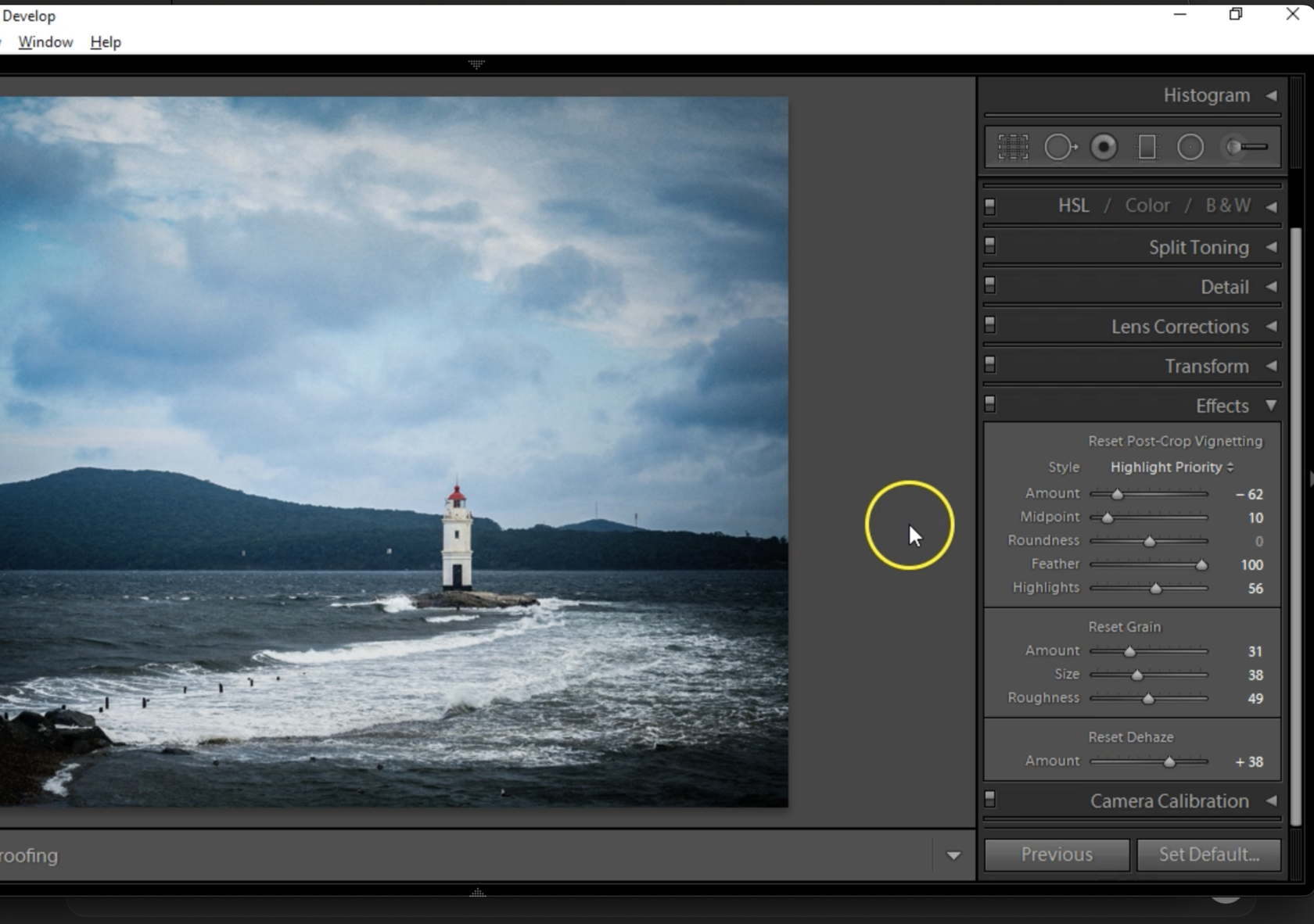The image size is (1314, 924).
Task: Open the Help menu
Action: click(x=106, y=42)
